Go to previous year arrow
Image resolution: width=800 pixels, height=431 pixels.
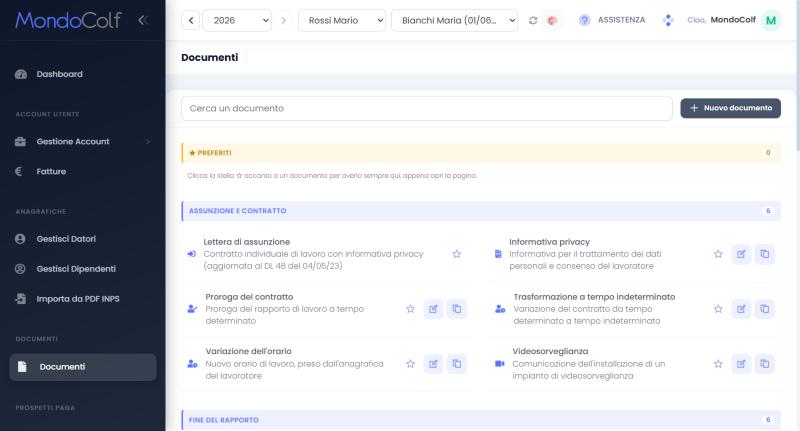pos(191,20)
